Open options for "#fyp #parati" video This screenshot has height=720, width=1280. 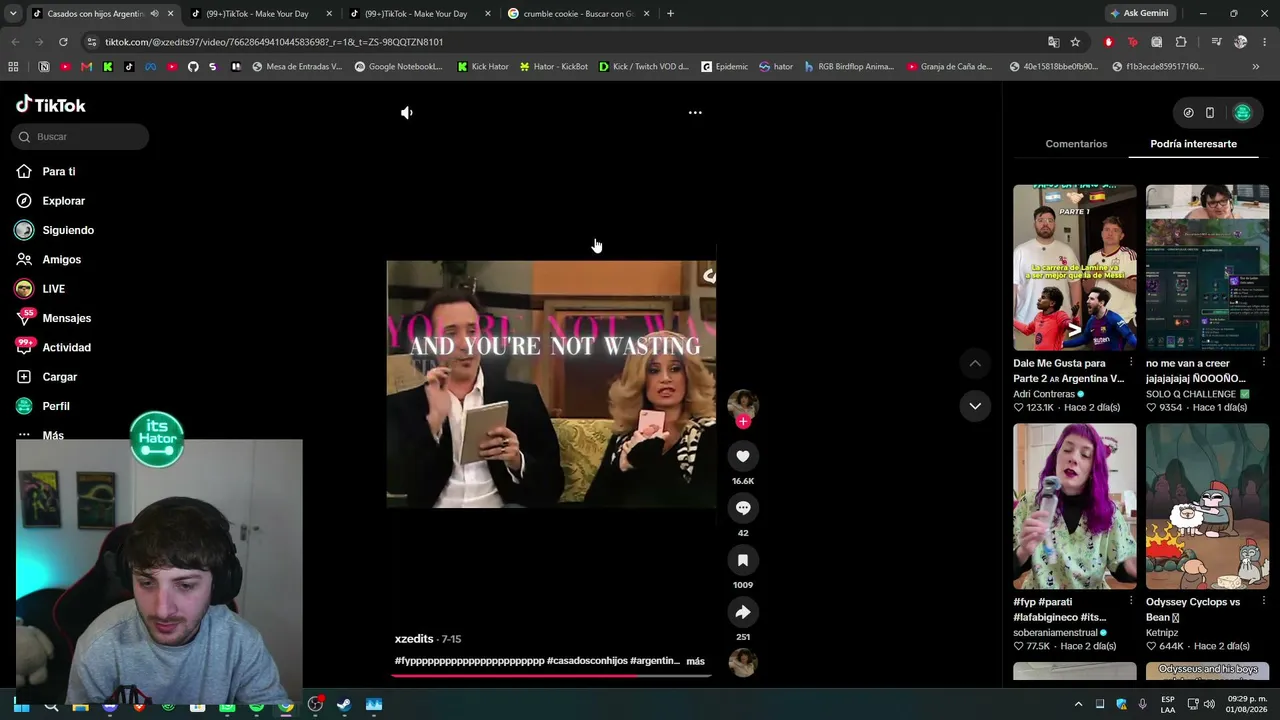[x=1131, y=602]
